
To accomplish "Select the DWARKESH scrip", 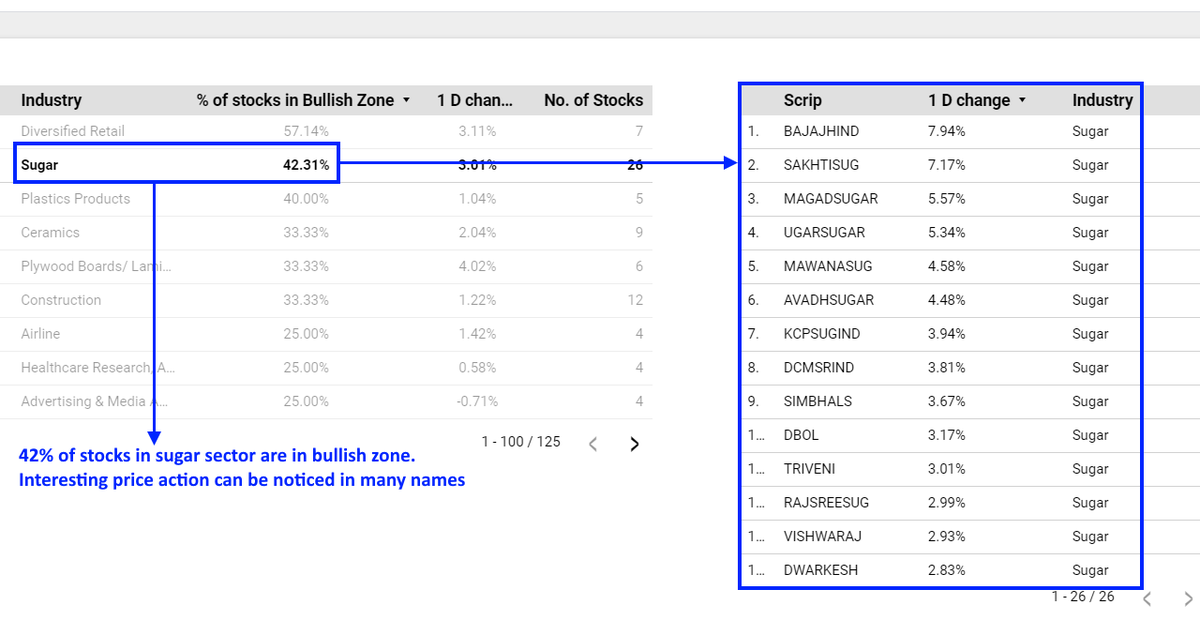I will coord(820,572).
